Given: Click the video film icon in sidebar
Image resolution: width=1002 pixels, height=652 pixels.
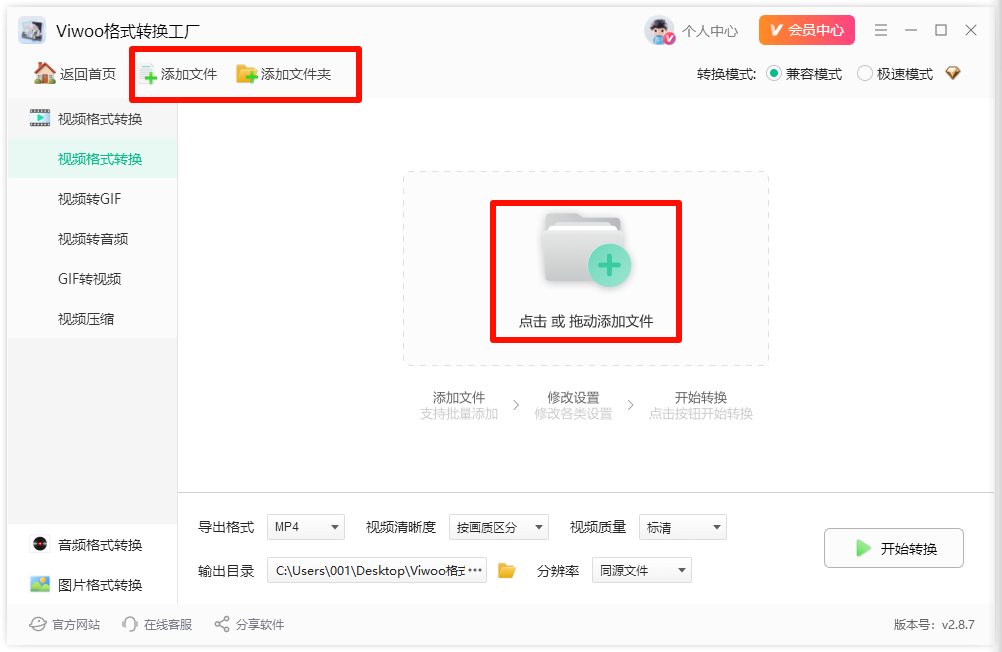Looking at the screenshot, I should [40, 118].
